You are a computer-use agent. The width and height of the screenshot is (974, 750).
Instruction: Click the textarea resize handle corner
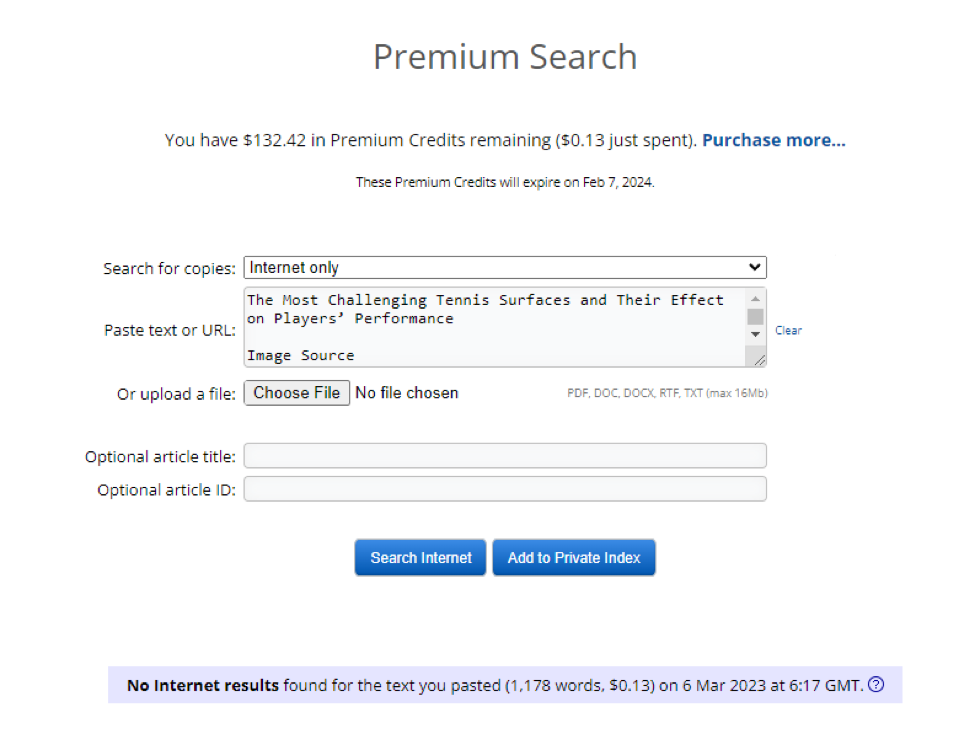click(759, 359)
